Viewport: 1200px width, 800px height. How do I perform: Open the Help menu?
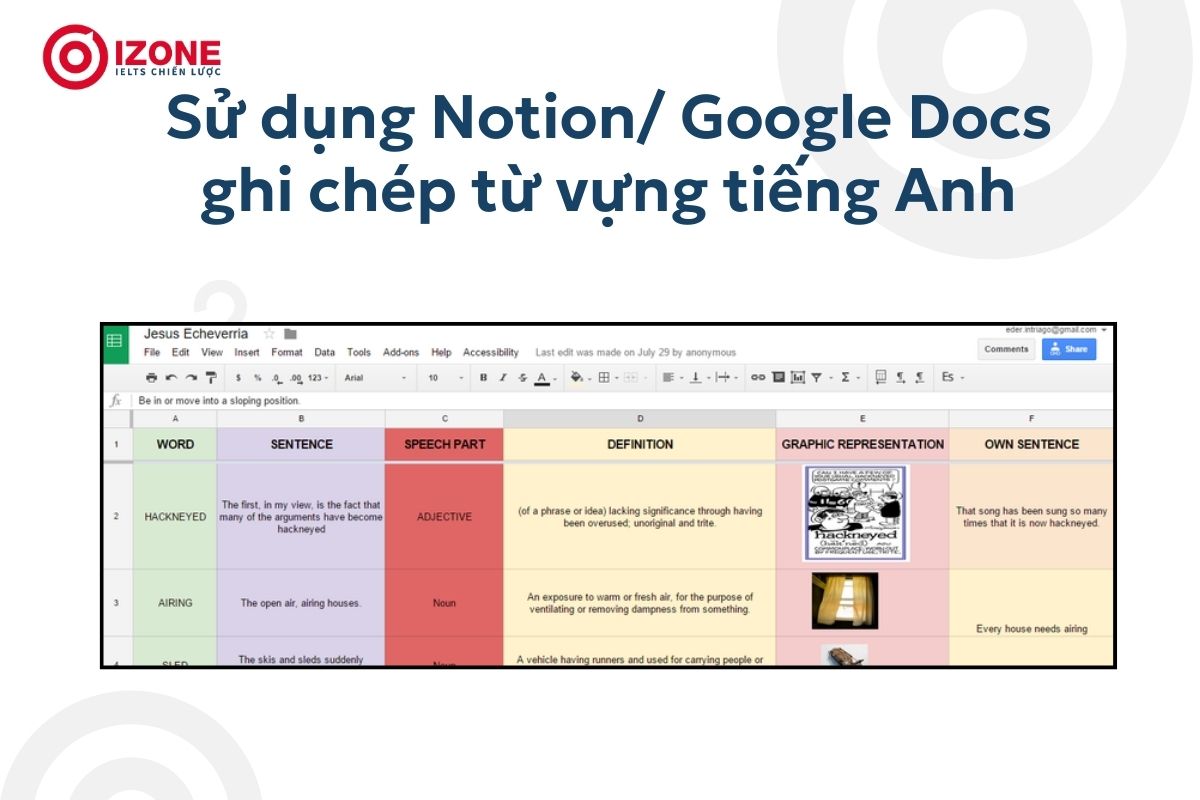pyautogui.click(x=442, y=353)
